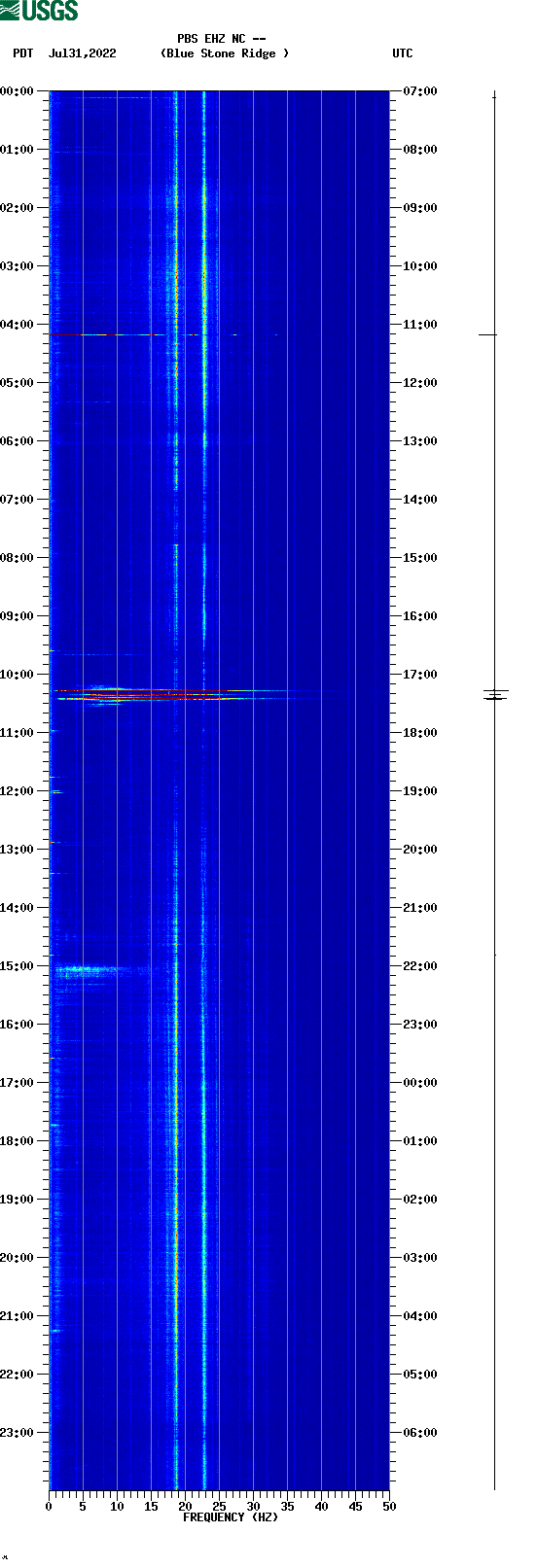This screenshot has width=537, height=1568.
Task: Click the 23:00 PDT time label
Action: click(x=17, y=1433)
